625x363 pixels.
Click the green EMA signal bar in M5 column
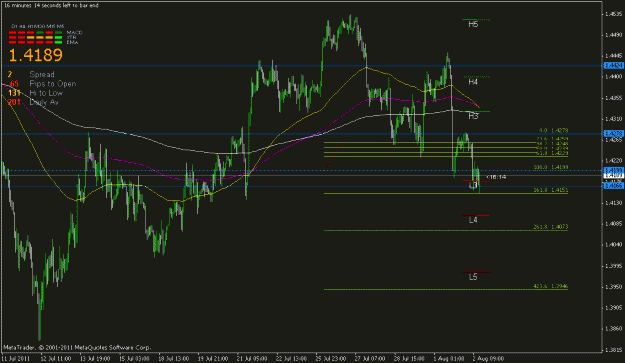pos(58,42)
